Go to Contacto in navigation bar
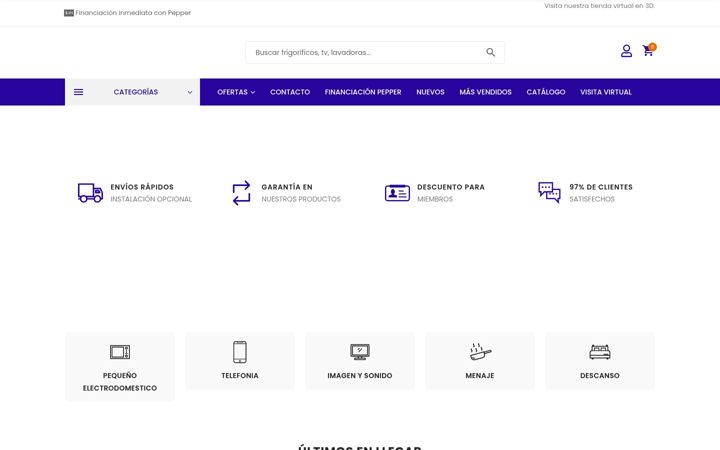The width and height of the screenshot is (720, 450). pyautogui.click(x=290, y=92)
